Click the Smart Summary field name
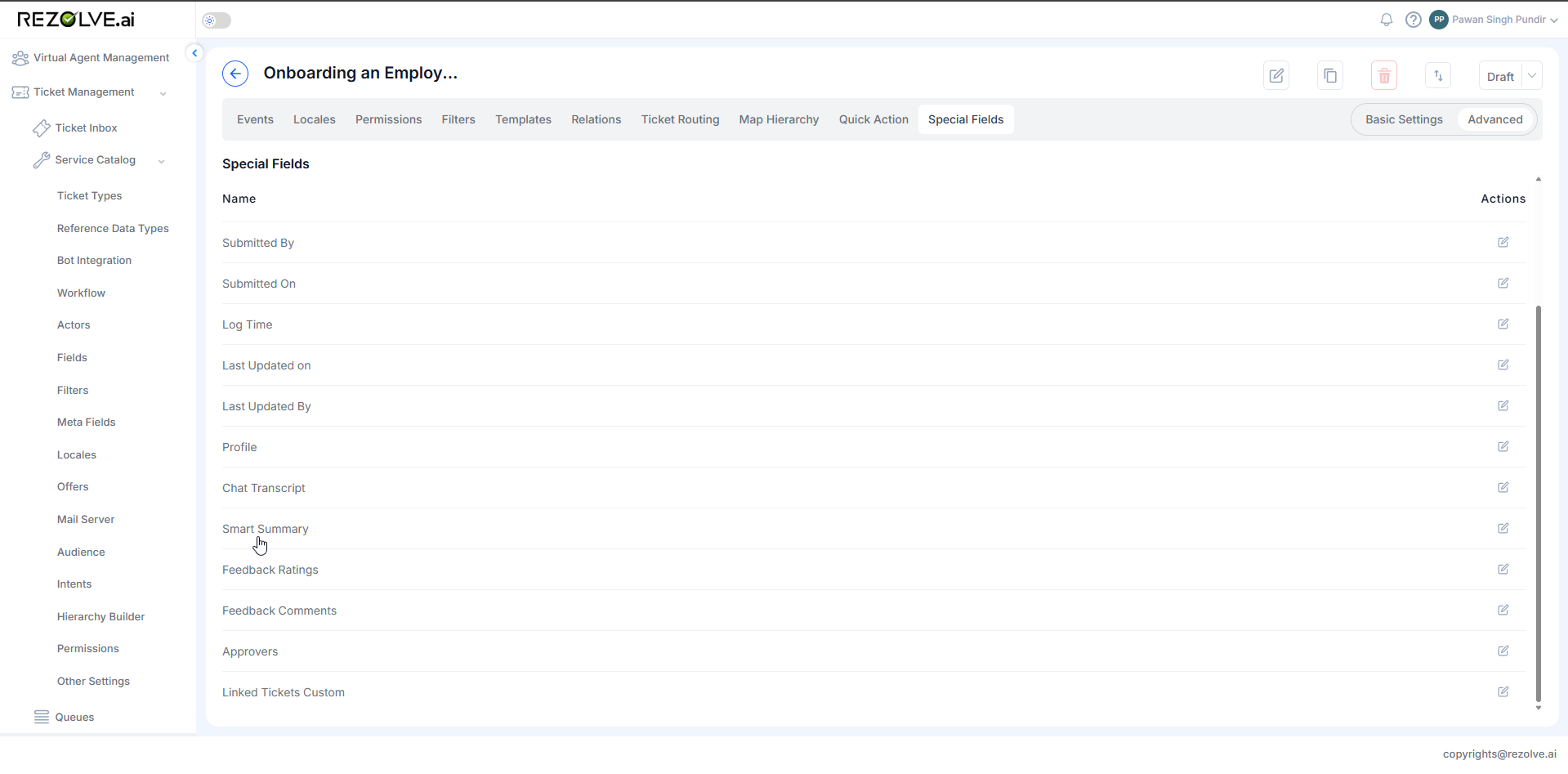This screenshot has height=774, width=1568. pos(266,529)
